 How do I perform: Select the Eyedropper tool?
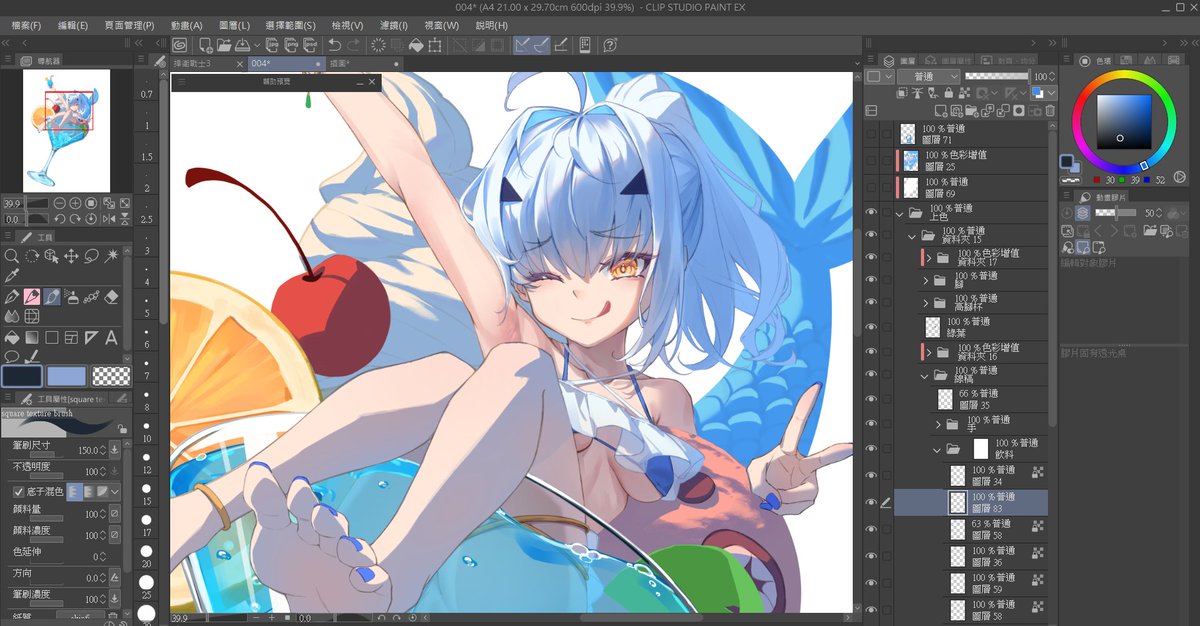12,276
